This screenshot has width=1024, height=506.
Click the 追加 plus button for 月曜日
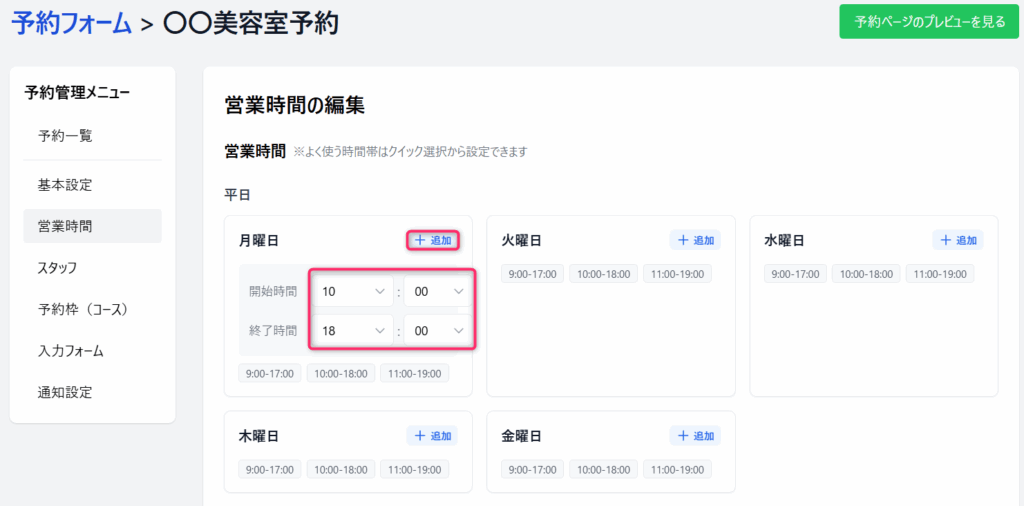click(x=432, y=240)
